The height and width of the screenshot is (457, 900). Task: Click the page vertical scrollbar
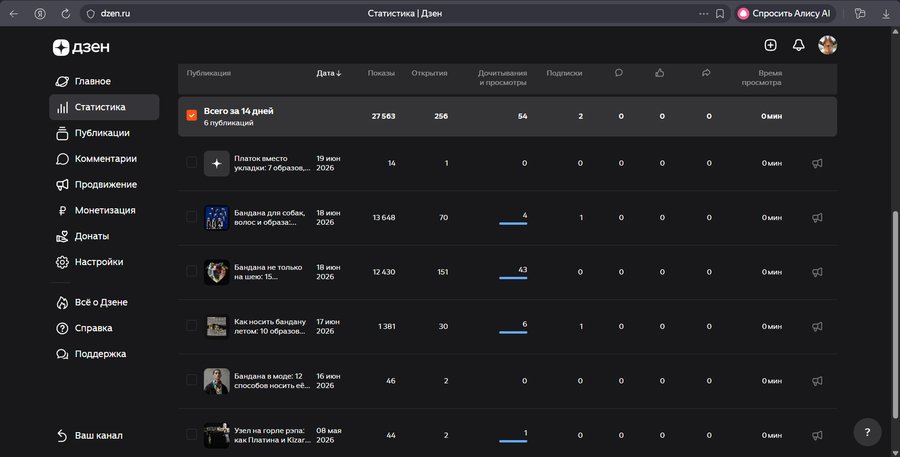point(895,315)
